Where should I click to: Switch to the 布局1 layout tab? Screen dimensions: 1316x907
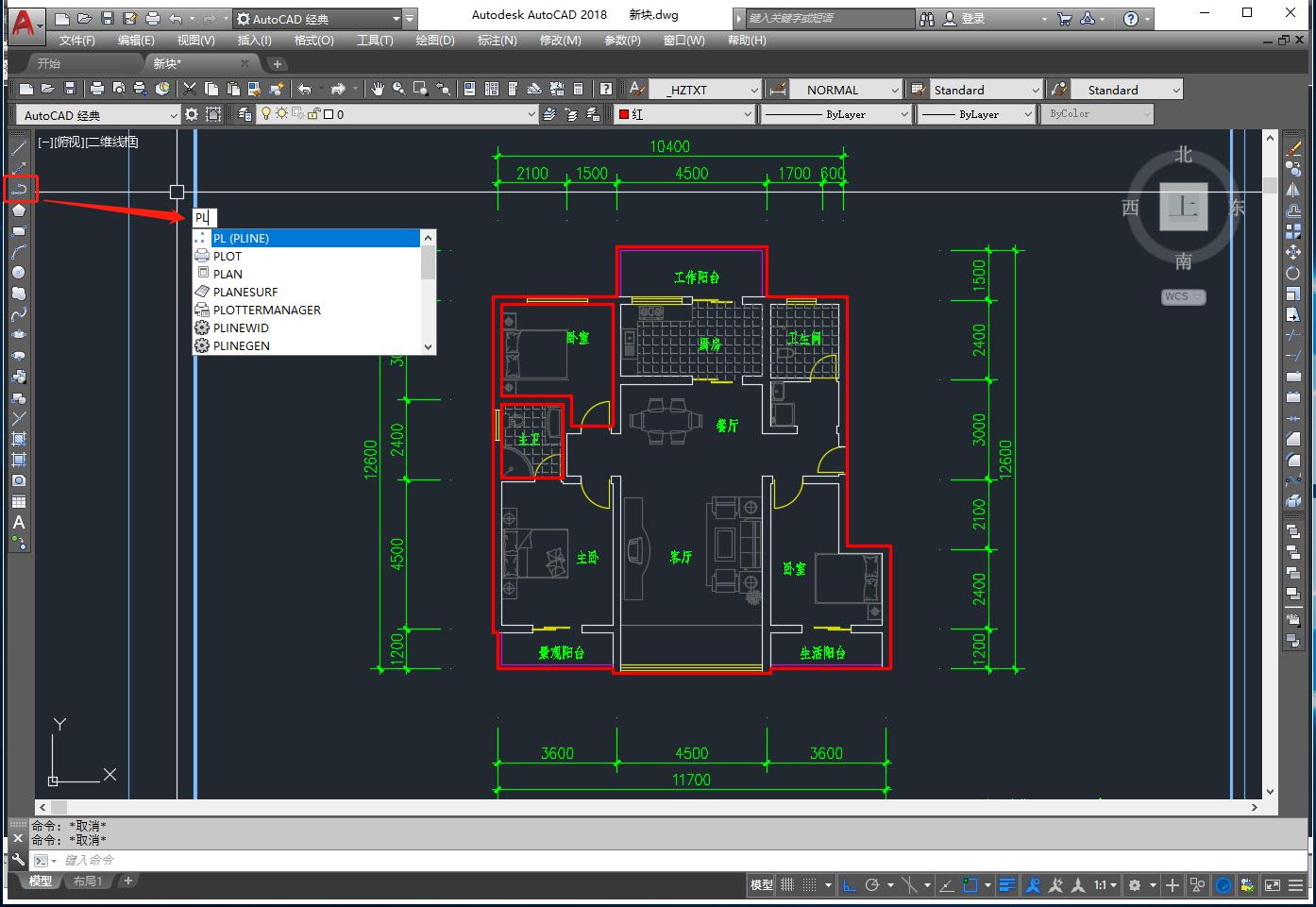pyautogui.click(x=87, y=882)
